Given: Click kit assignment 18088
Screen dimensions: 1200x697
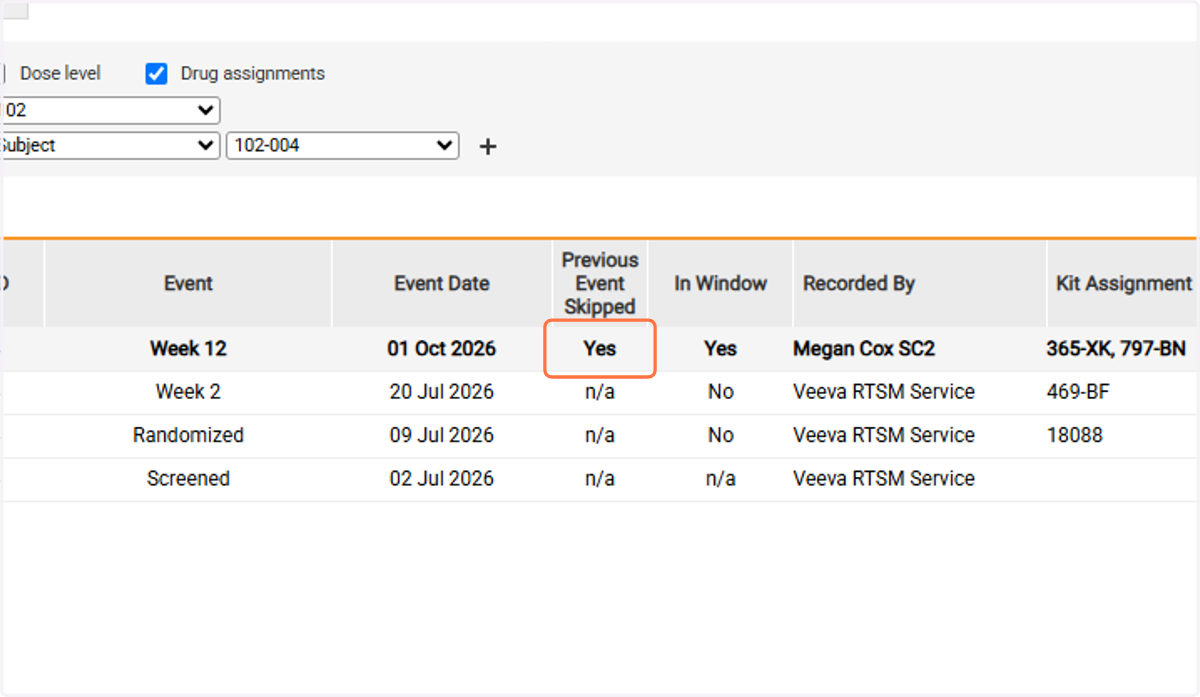Looking at the screenshot, I should click(x=1074, y=435).
